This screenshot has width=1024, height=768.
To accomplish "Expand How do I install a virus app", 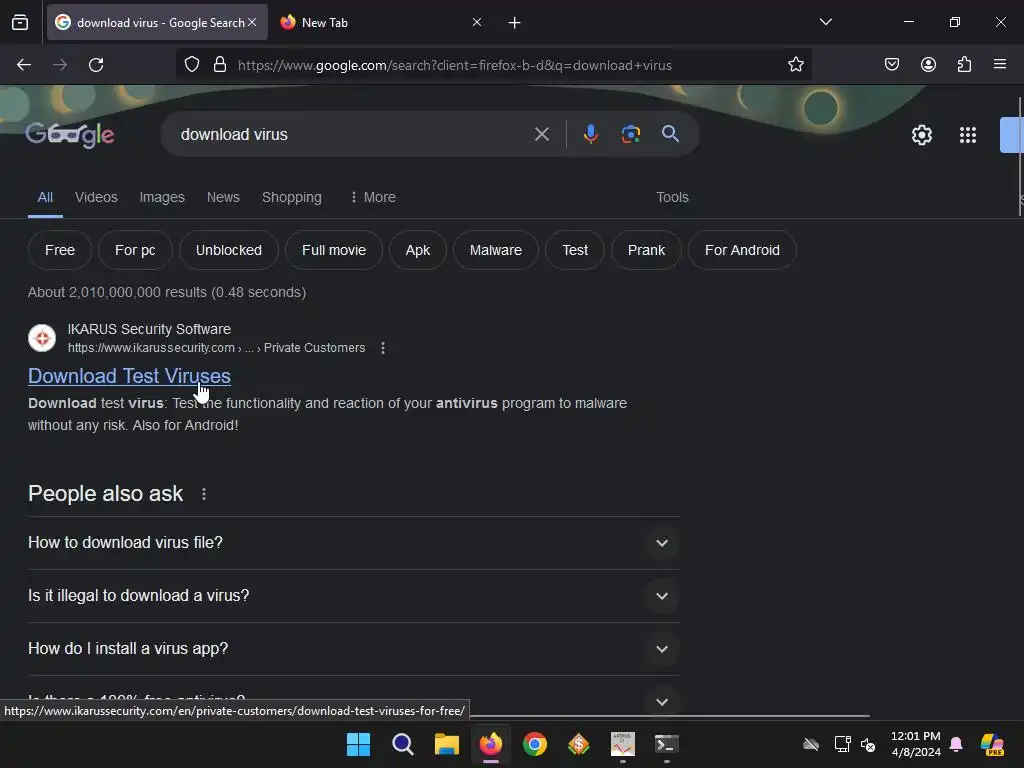I will 353,648.
